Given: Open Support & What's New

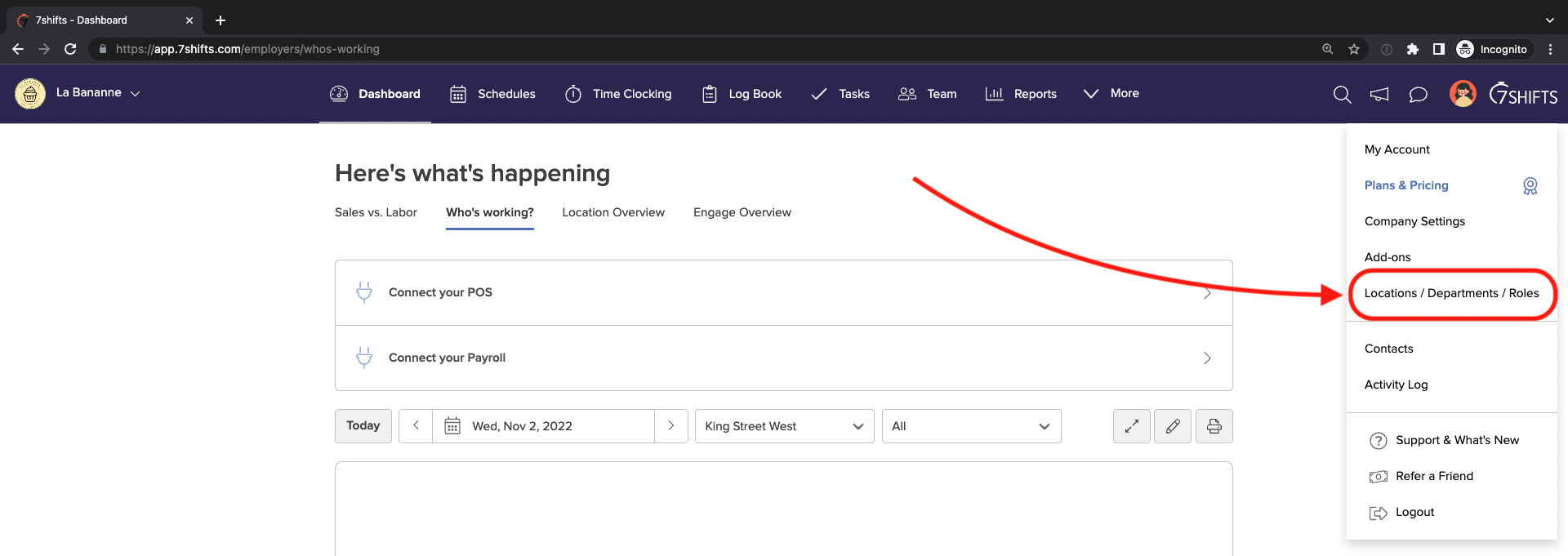Looking at the screenshot, I should point(1457,440).
